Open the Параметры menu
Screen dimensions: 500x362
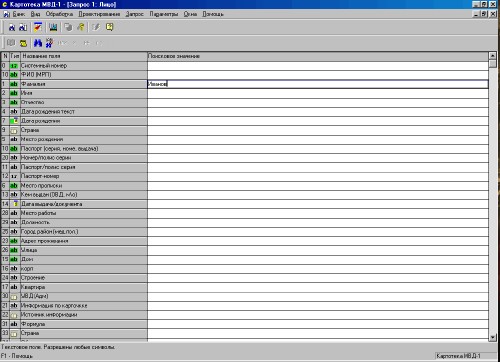click(164, 14)
